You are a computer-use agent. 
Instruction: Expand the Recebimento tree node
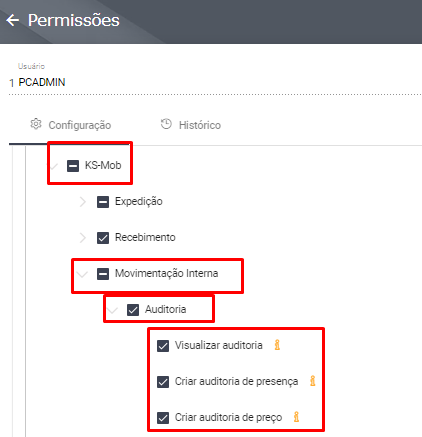(83, 238)
